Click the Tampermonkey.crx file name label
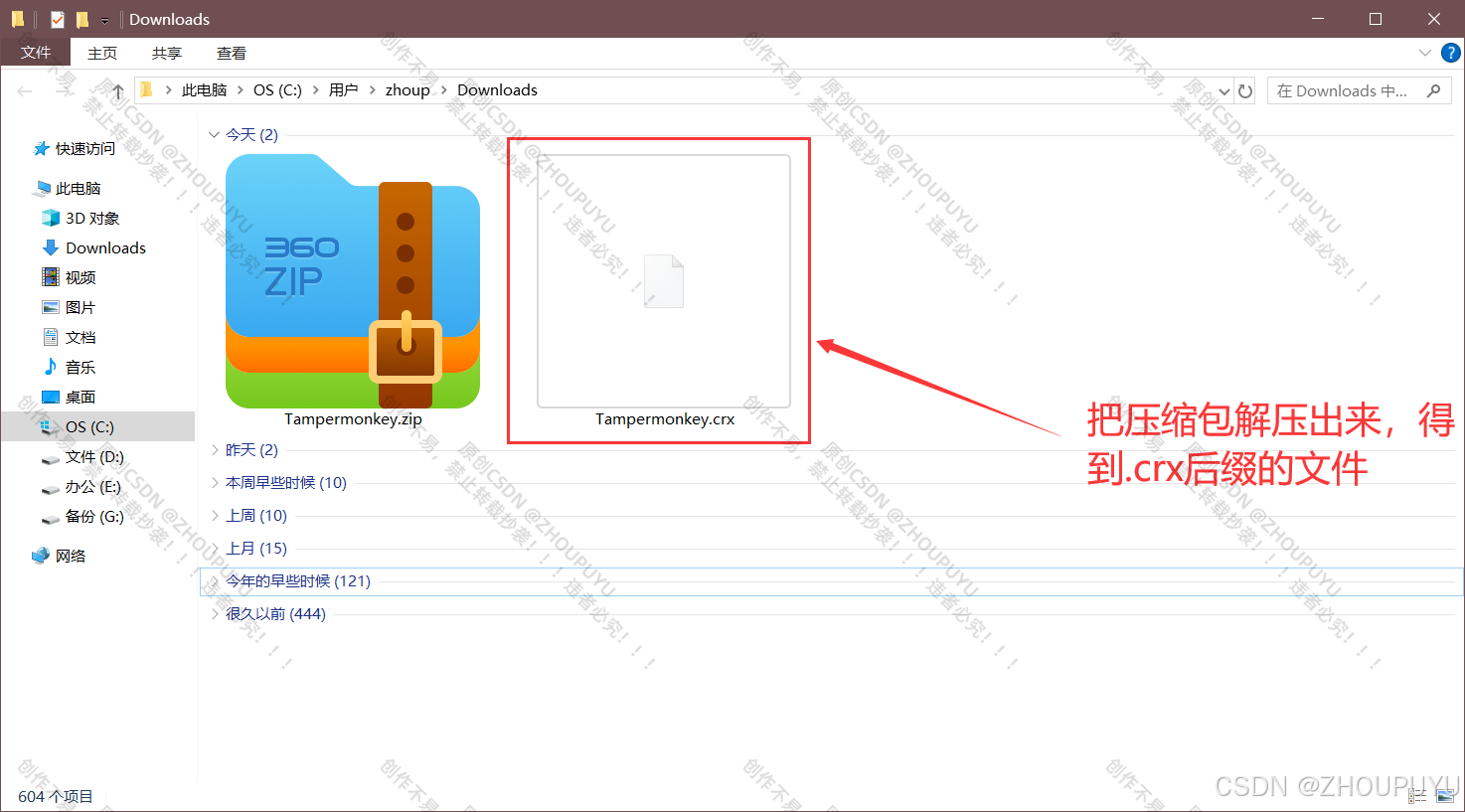Viewport: 1465px width, 812px height. [665, 419]
